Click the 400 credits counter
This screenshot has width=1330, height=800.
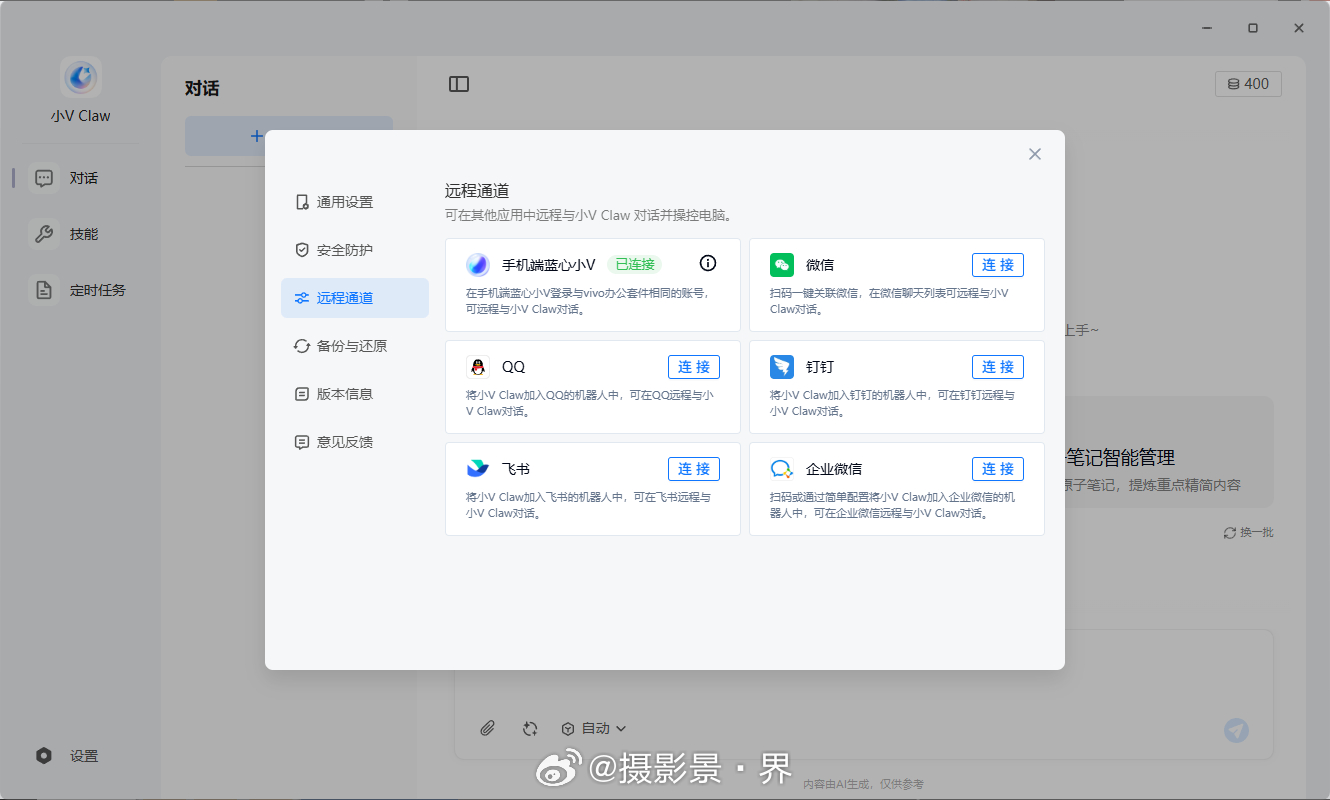coord(1248,84)
